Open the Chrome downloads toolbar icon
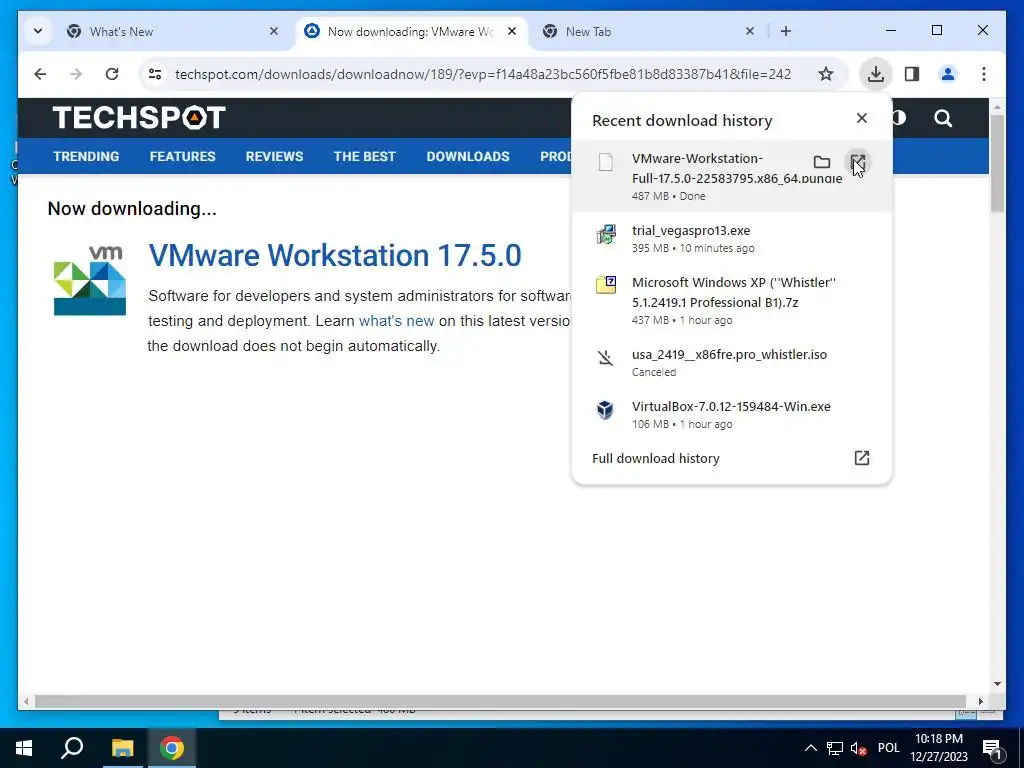1024x768 pixels. [875, 74]
